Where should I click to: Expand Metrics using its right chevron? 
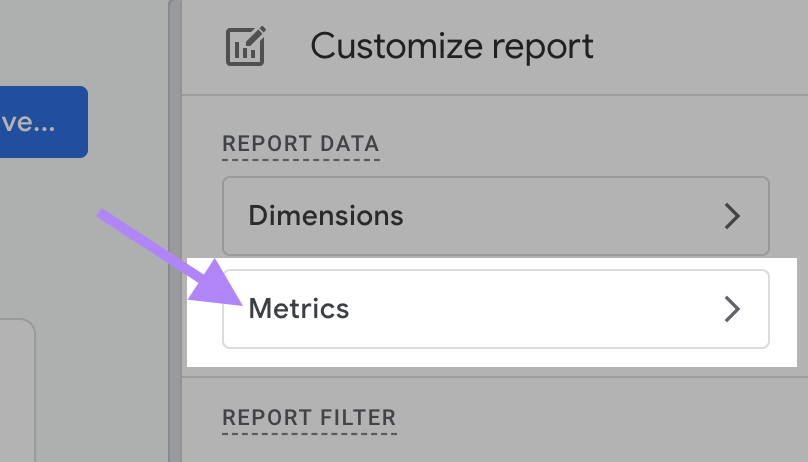[x=733, y=309]
